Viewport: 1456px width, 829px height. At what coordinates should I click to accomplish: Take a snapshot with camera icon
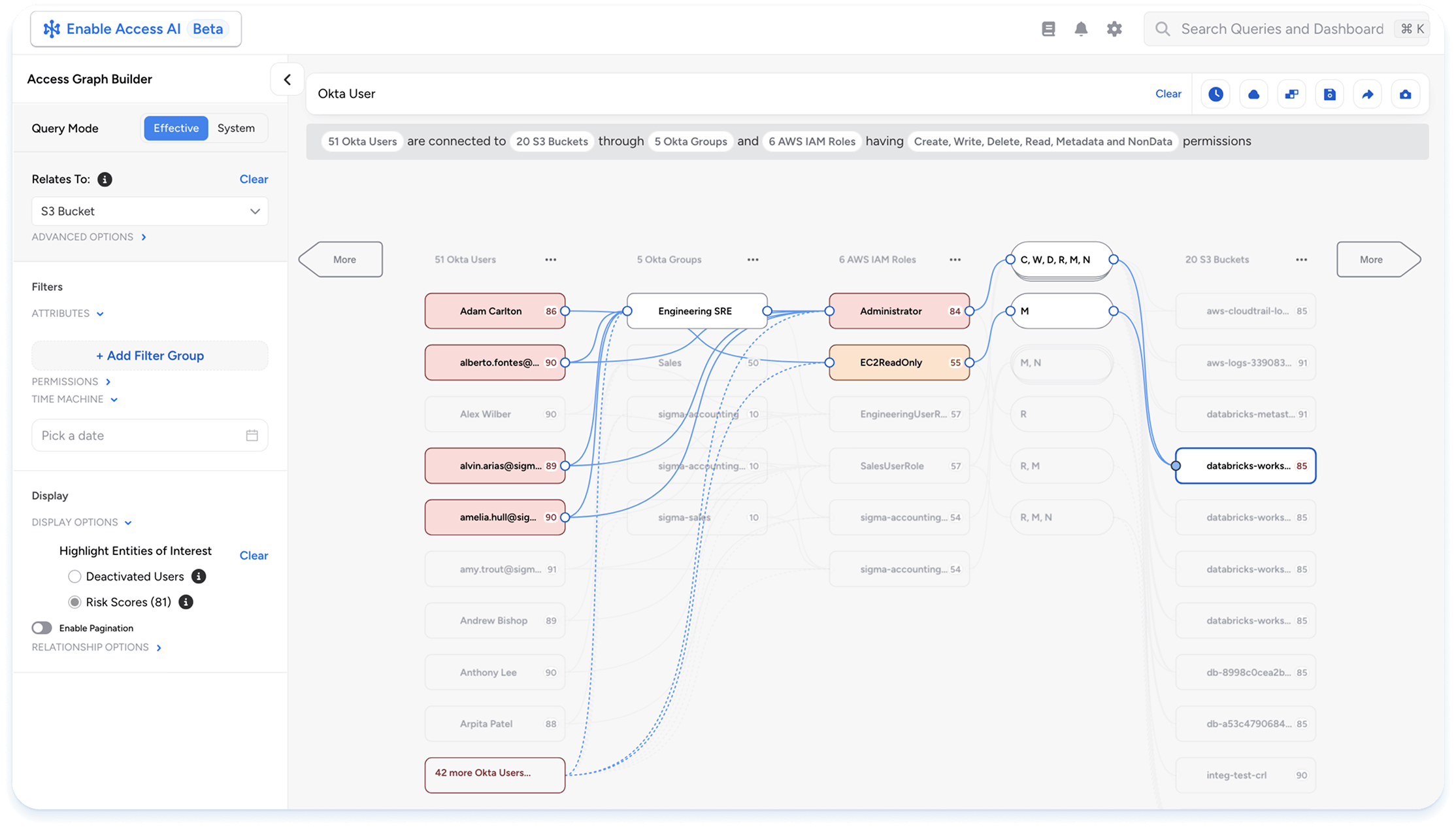pos(1405,94)
